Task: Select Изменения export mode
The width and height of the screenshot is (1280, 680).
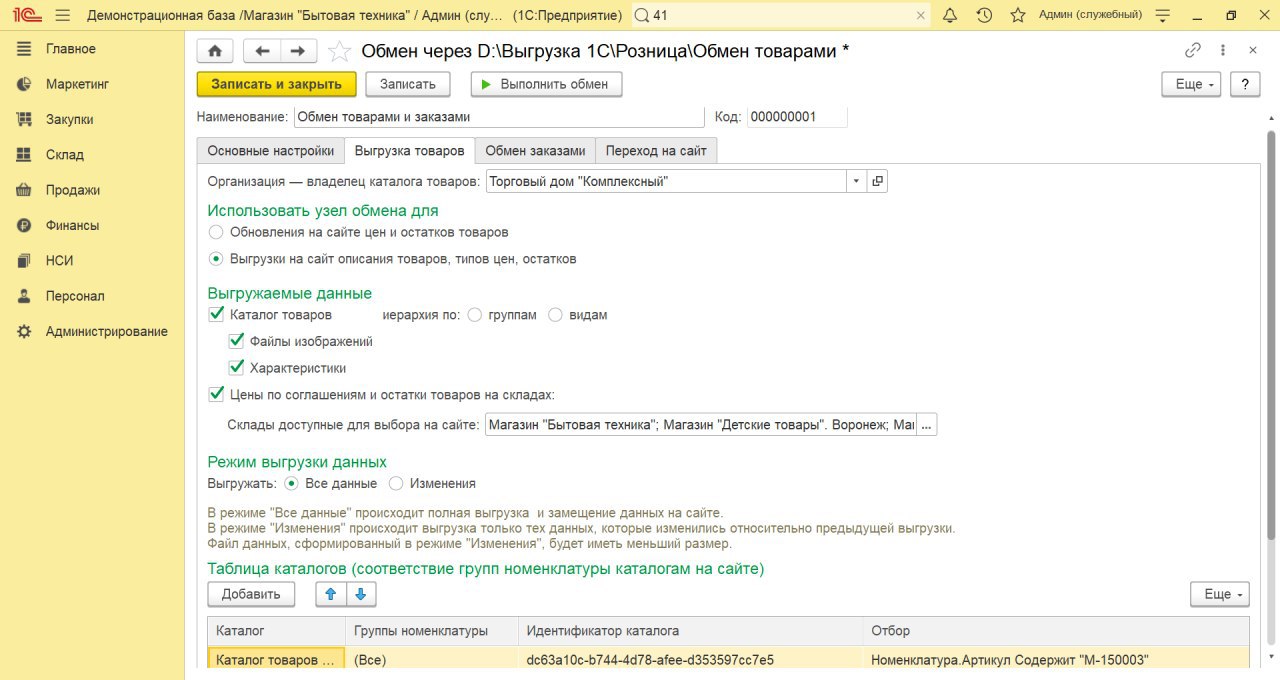Action: point(396,483)
